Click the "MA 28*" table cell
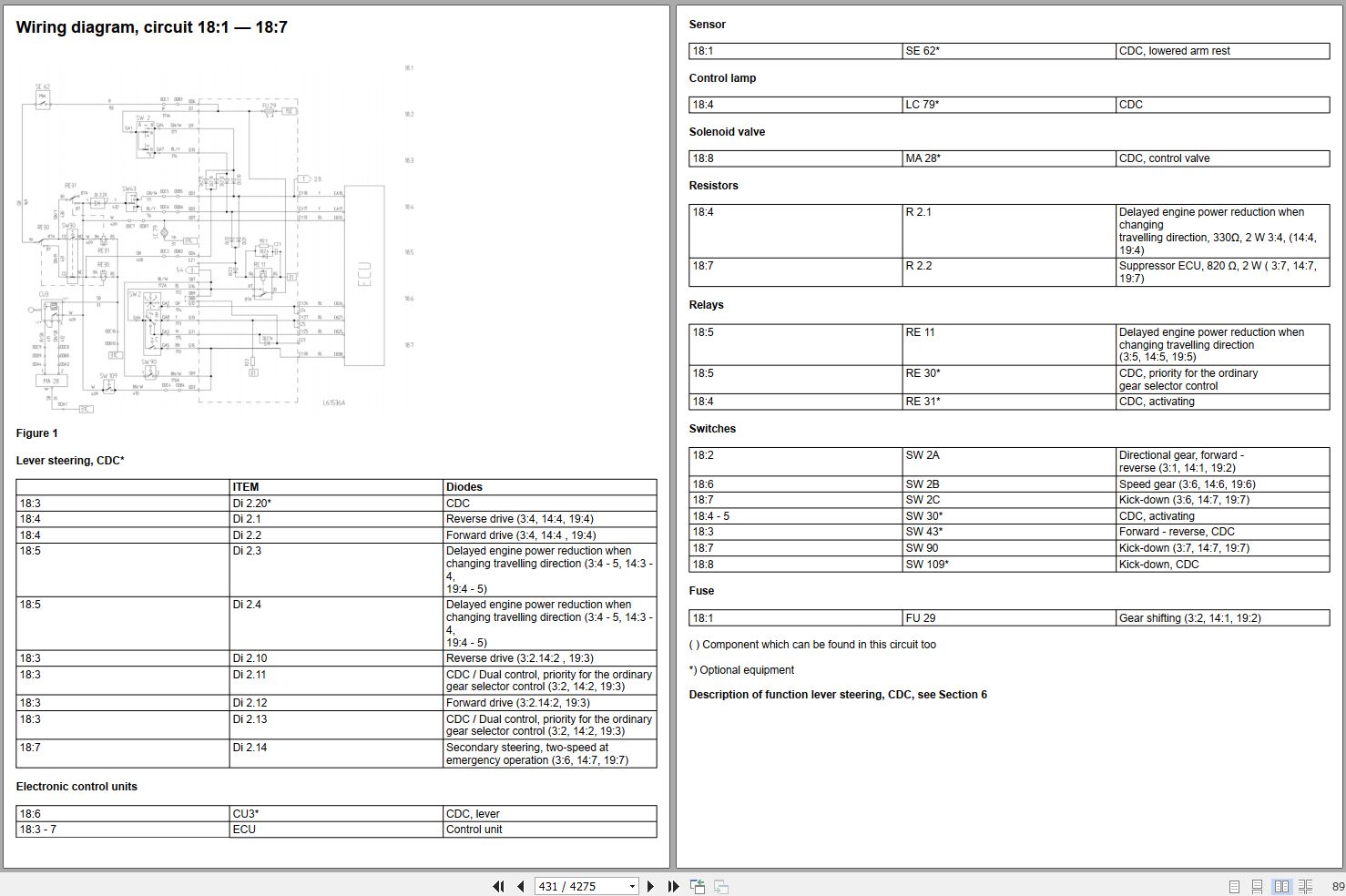The image size is (1346, 896). (1009, 158)
